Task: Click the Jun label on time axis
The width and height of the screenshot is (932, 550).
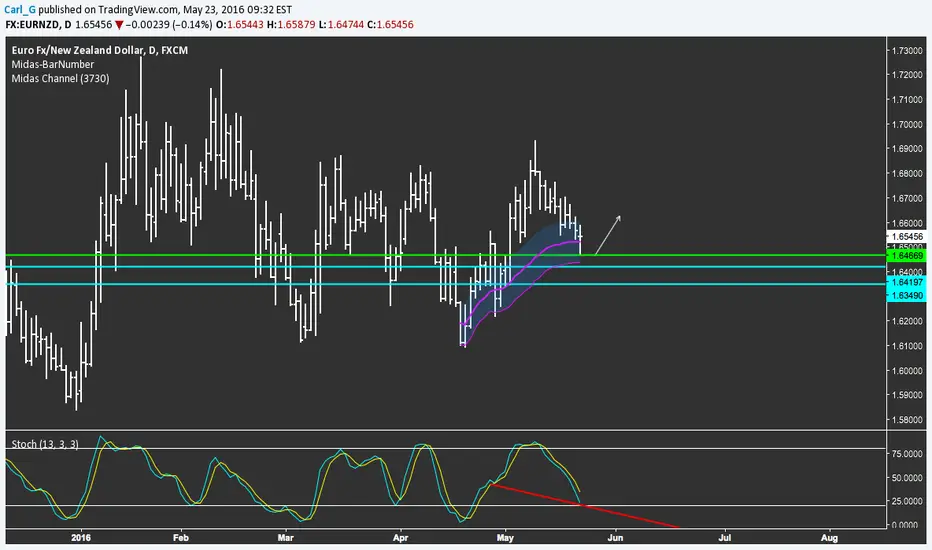Action: tap(615, 538)
